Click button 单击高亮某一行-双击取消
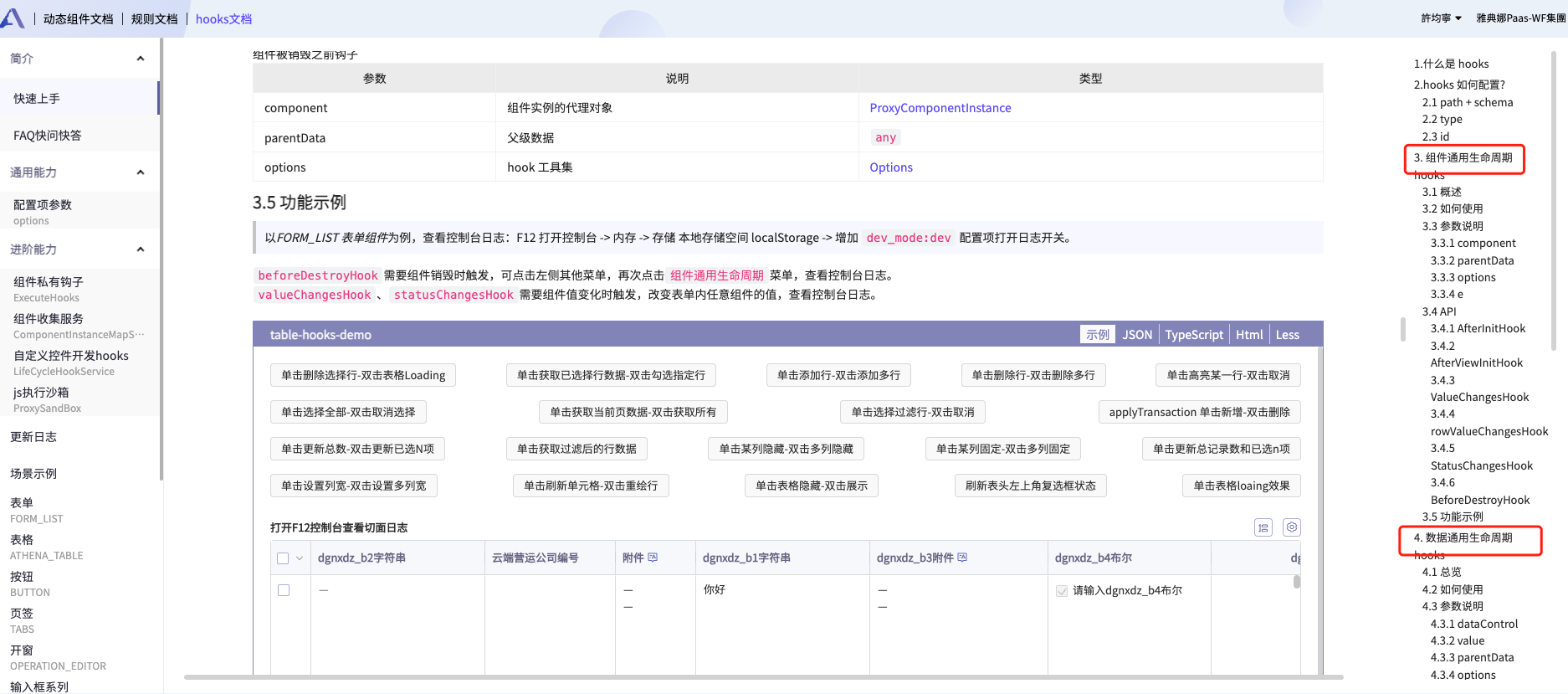This screenshot has height=694, width=1568. (1228, 375)
